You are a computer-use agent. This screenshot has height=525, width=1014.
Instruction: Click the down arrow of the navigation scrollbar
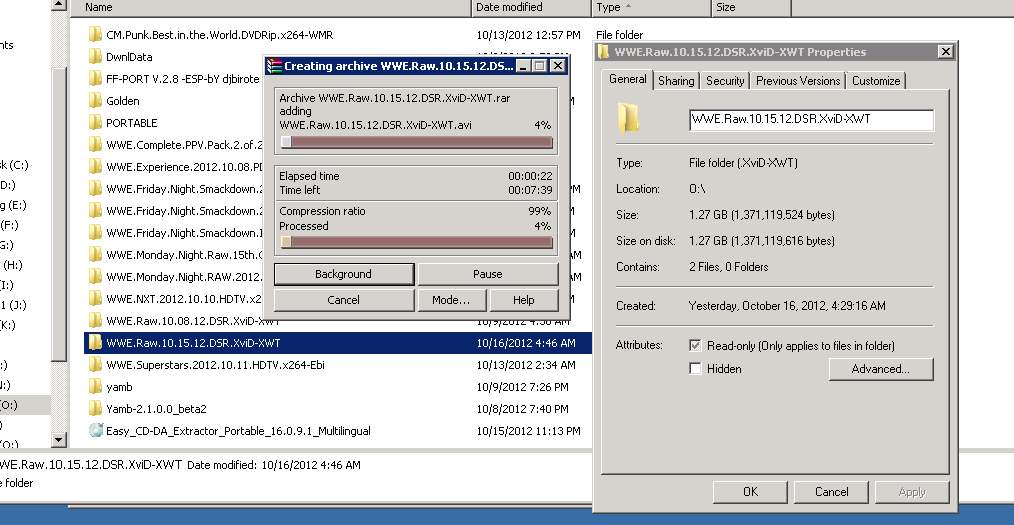(59, 440)
